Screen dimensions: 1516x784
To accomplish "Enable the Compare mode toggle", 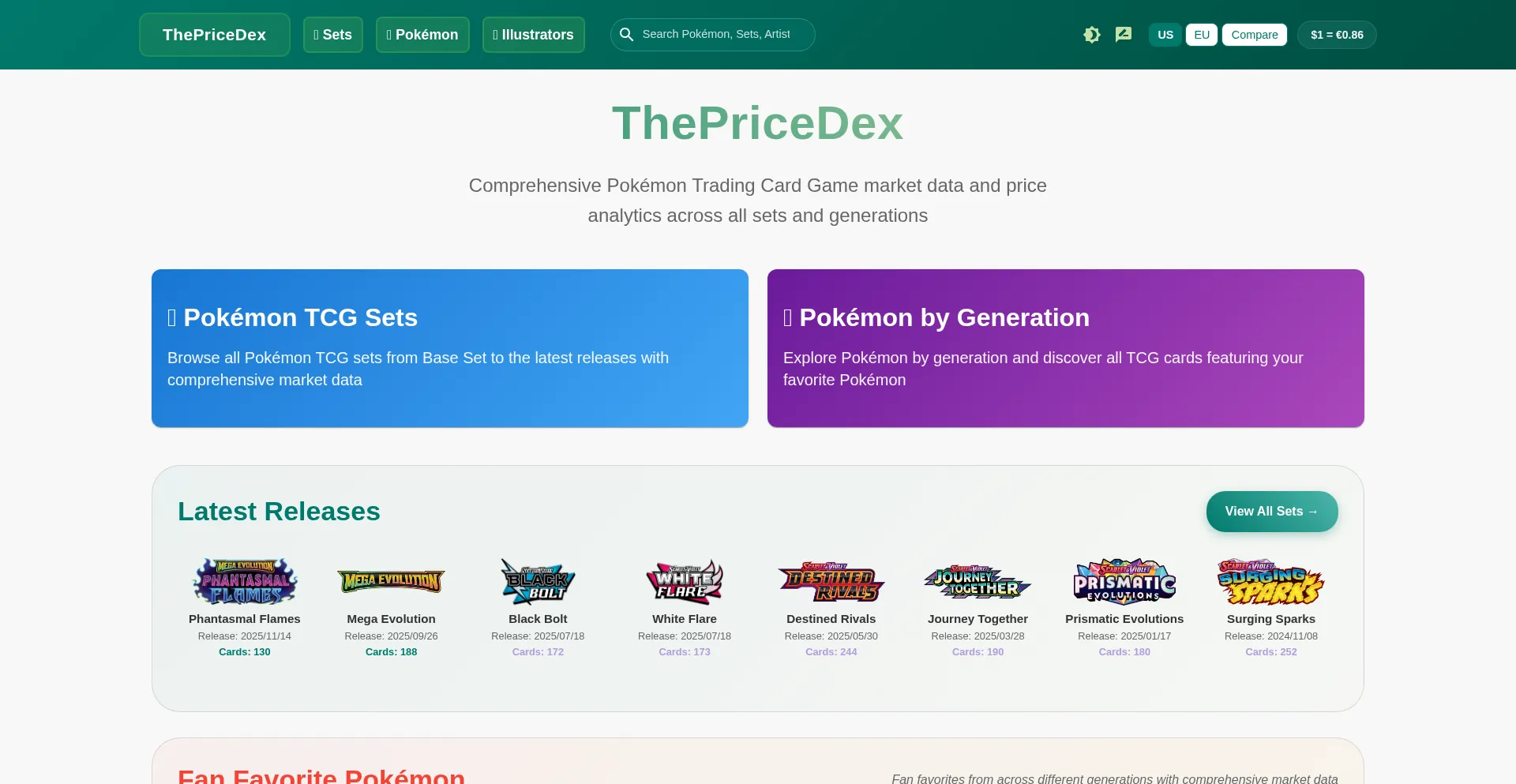I will [x=1255, y=35].
